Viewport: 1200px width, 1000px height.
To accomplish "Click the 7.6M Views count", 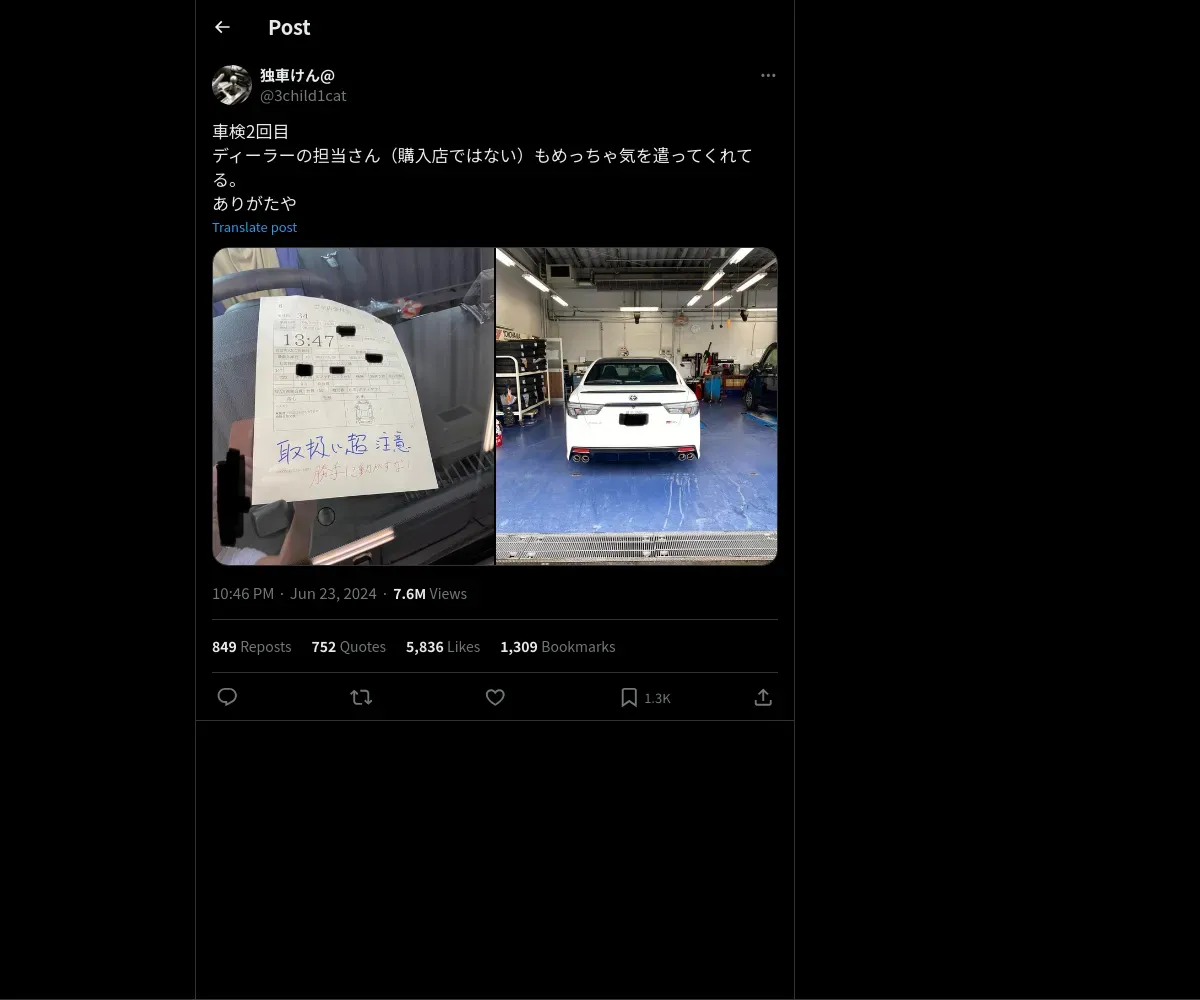I will click(430, 594).
